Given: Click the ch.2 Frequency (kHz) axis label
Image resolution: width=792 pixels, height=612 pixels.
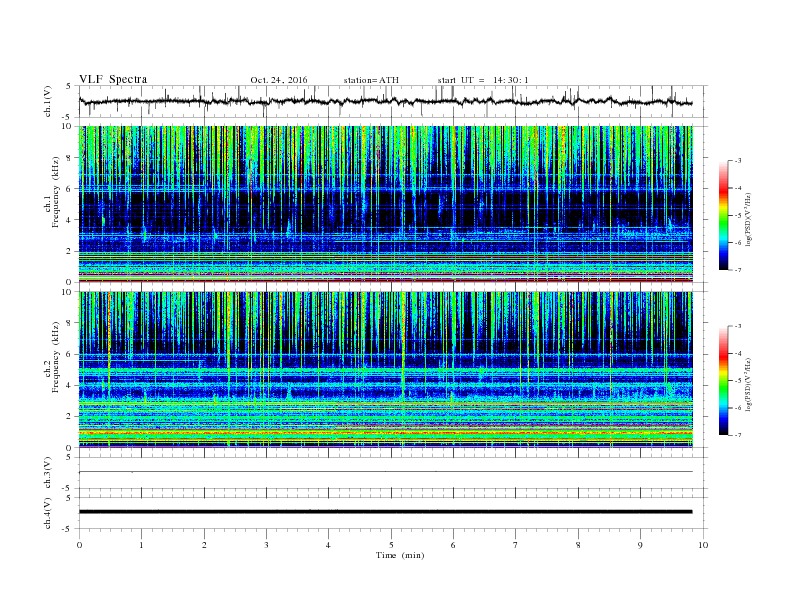Looking at the screenshot, I should [x=52, y=358].
